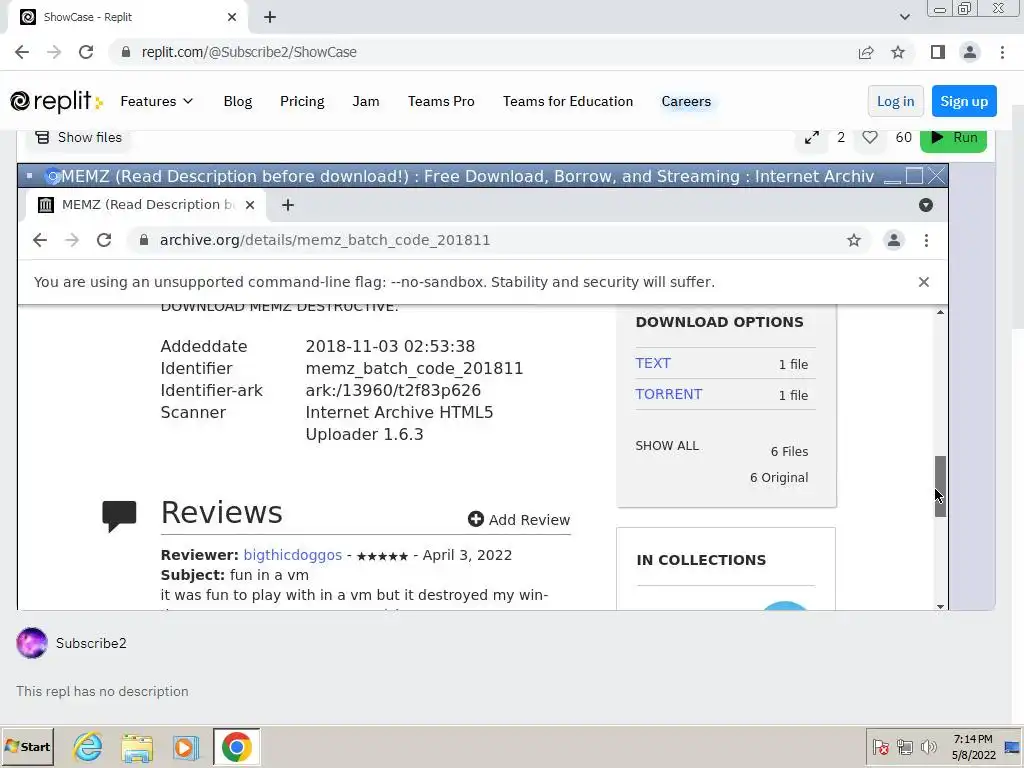Click SHOW ALL download files
Image resolution: width=1024 pixels, height=768 pixels.
tap(667, 445)
